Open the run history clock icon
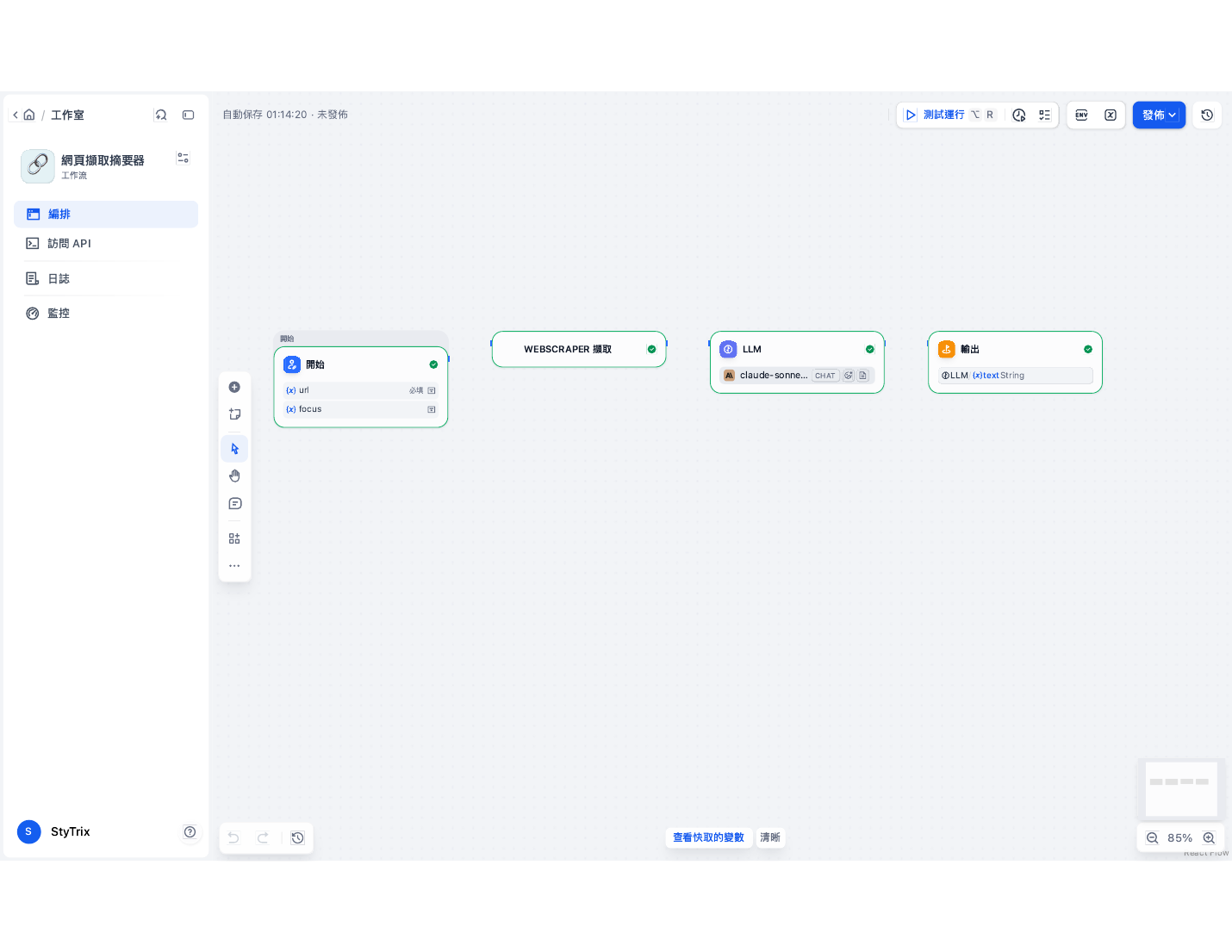 tap(1019, 115)
